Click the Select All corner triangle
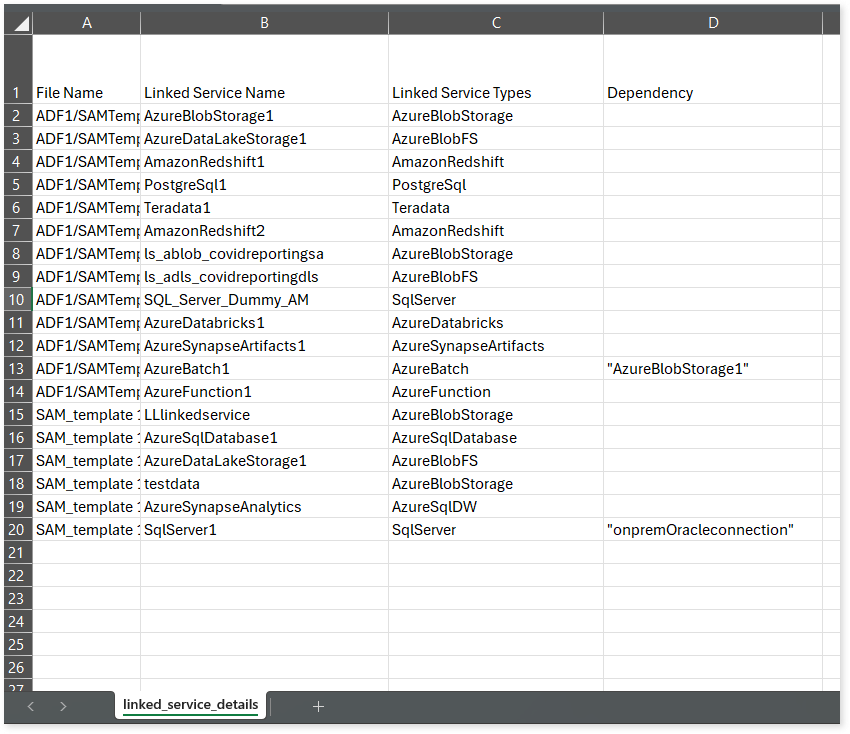The height and width of the screenshot is (734, 850). click(x=19, y=23)
